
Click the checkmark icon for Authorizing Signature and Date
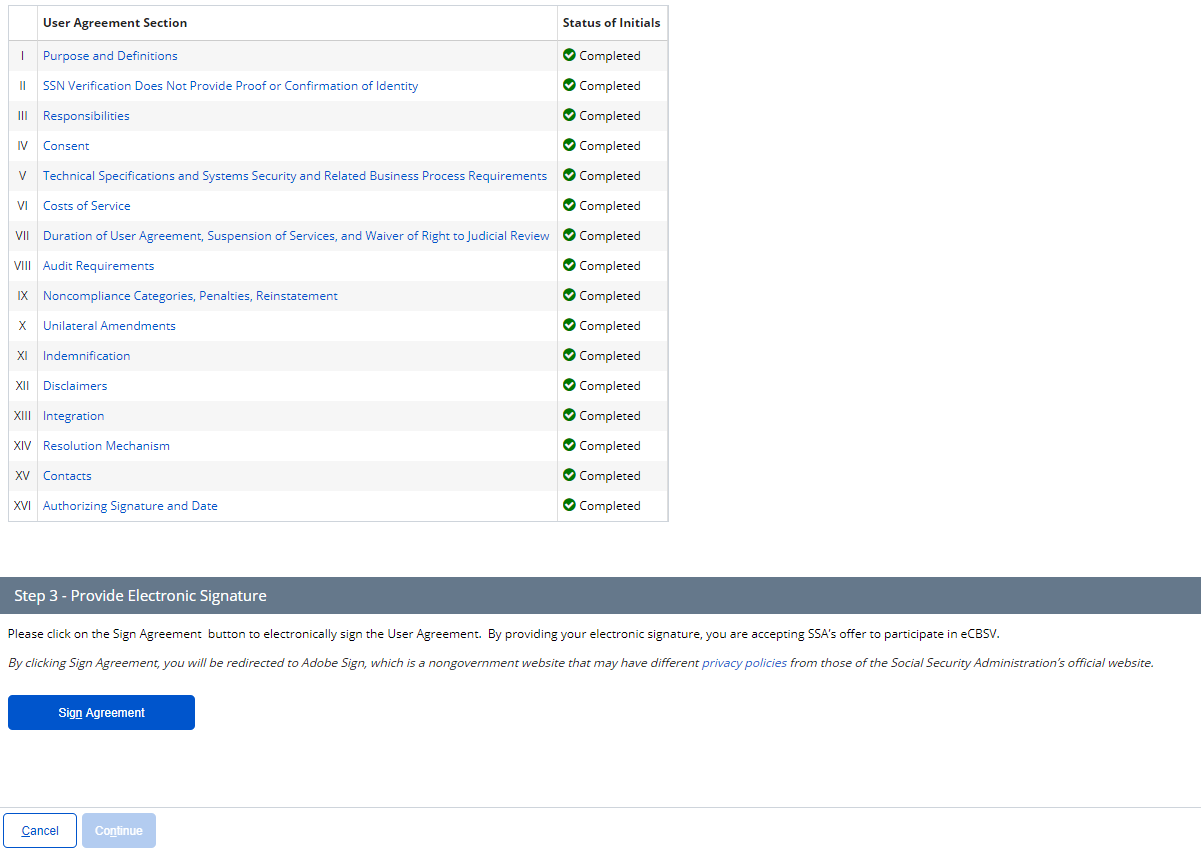[x=569, y=505]
